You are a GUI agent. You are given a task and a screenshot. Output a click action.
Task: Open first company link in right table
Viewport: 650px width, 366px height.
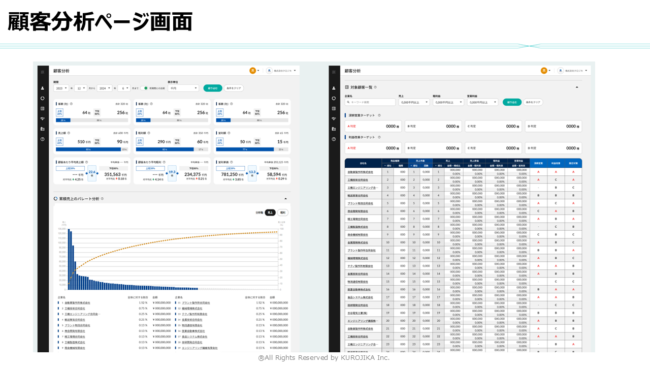(x=360, y=172)
